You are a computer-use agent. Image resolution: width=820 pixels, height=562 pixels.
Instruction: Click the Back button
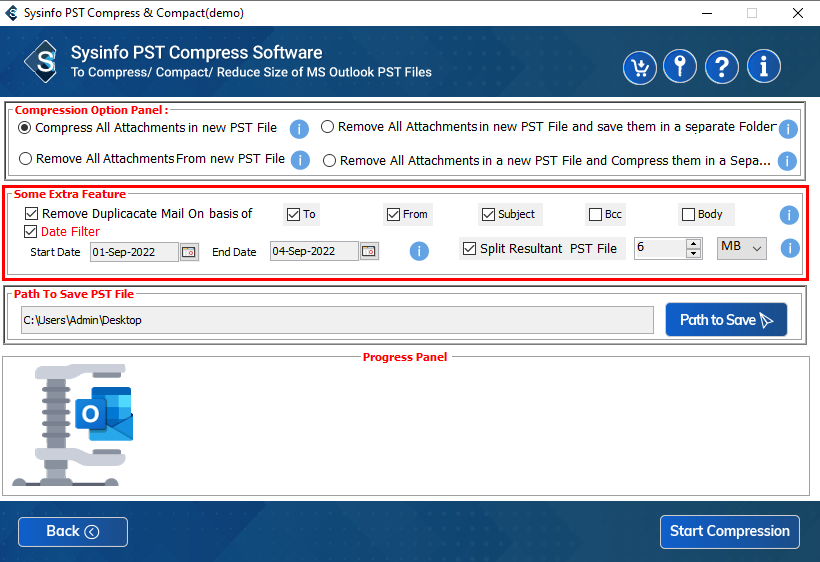(x=73, y=532)
